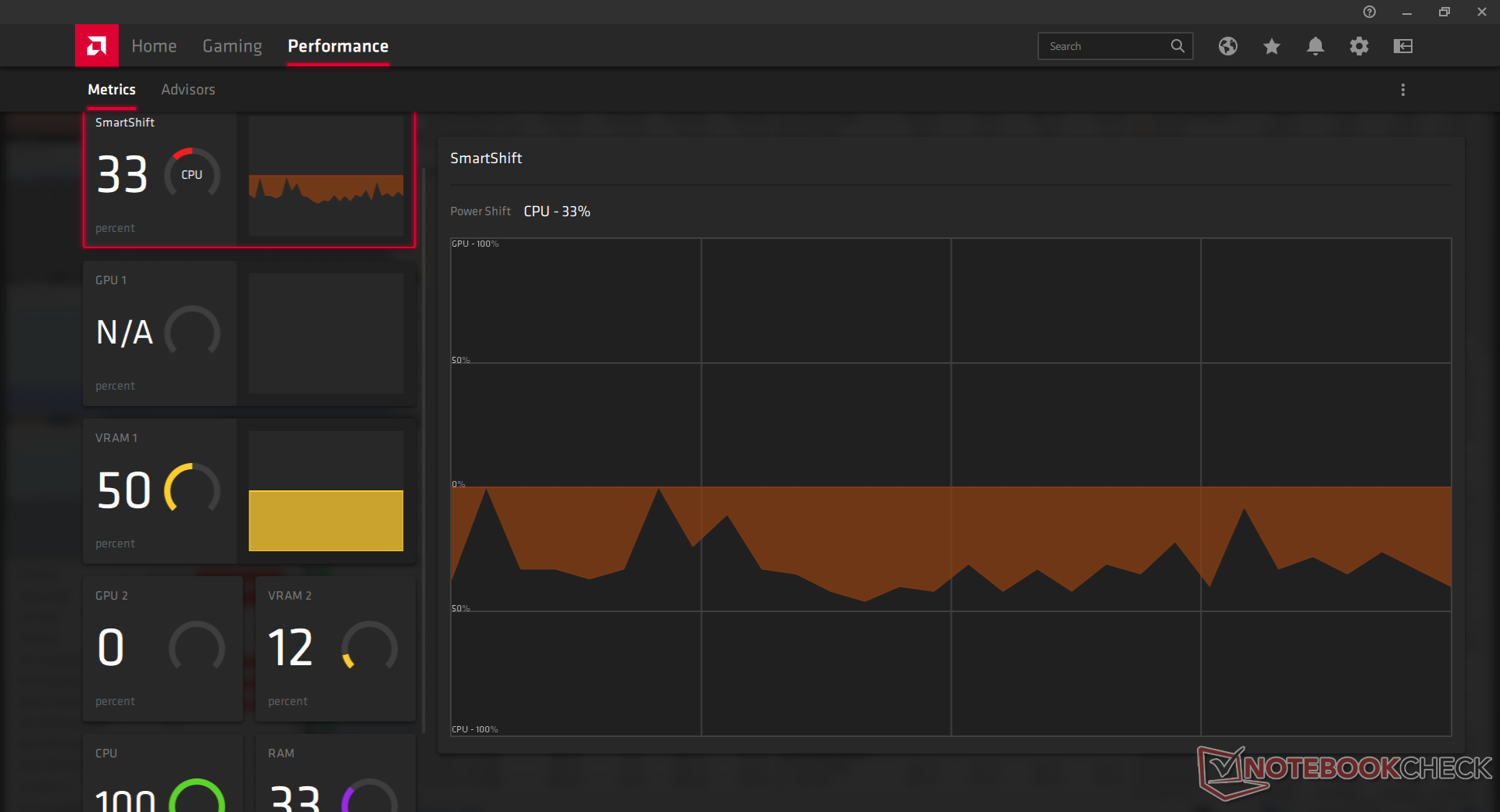This screenshot has height=812, width=1500.
Task: Select the VRAM 2 metric card
Action: tap(336, 649)
